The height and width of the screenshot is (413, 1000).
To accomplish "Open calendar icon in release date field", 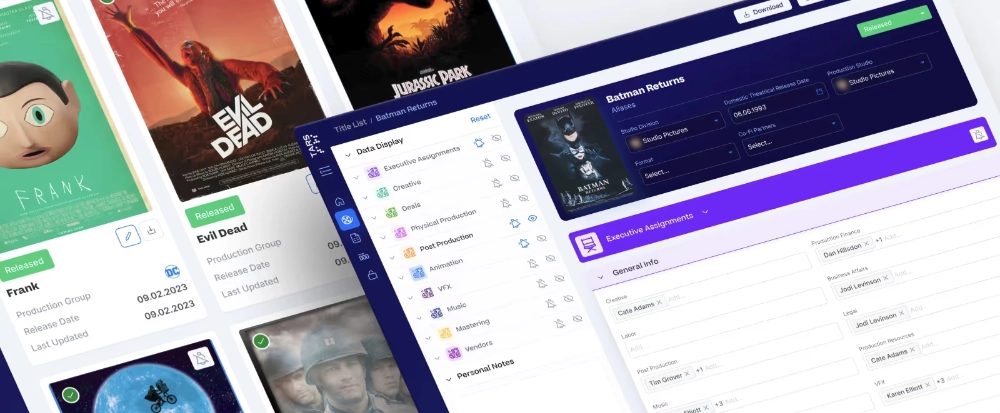I will click(x=820, y=92).
